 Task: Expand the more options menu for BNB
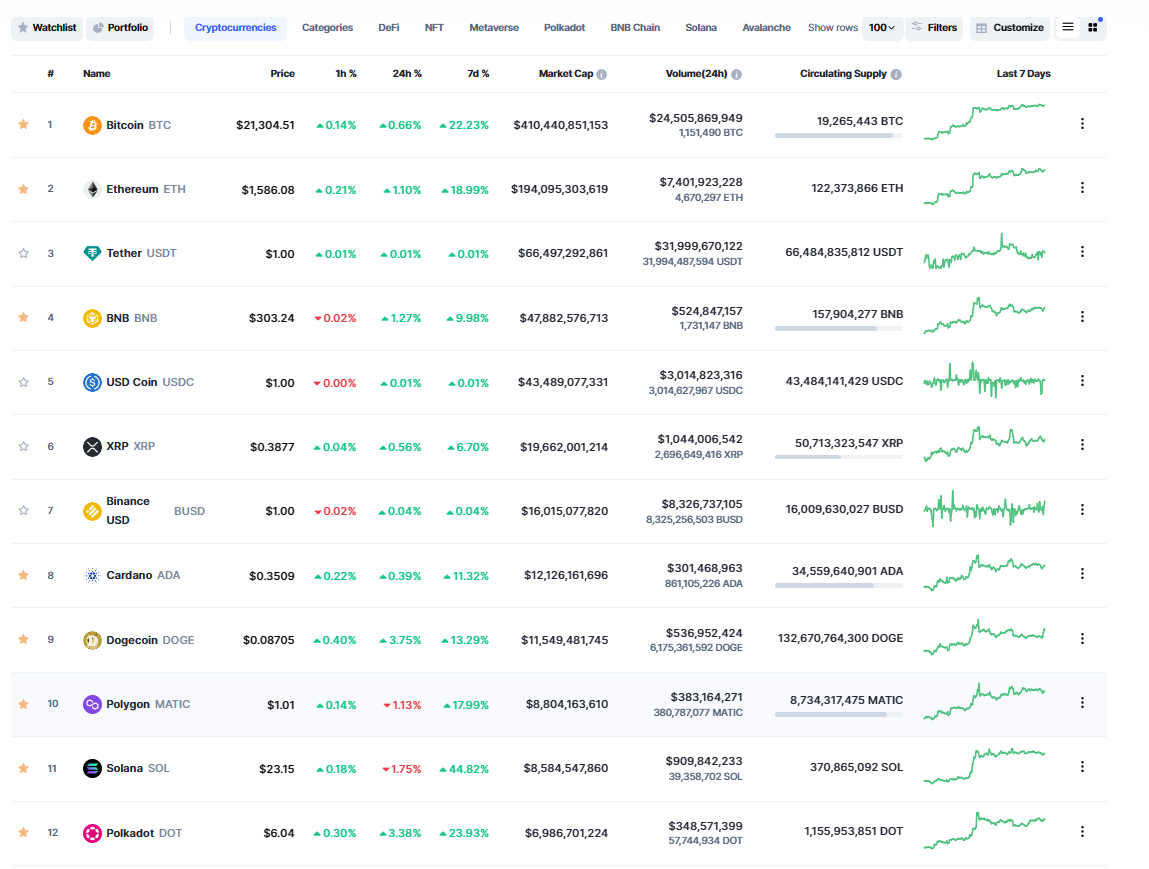click(x=1082, y=317)
